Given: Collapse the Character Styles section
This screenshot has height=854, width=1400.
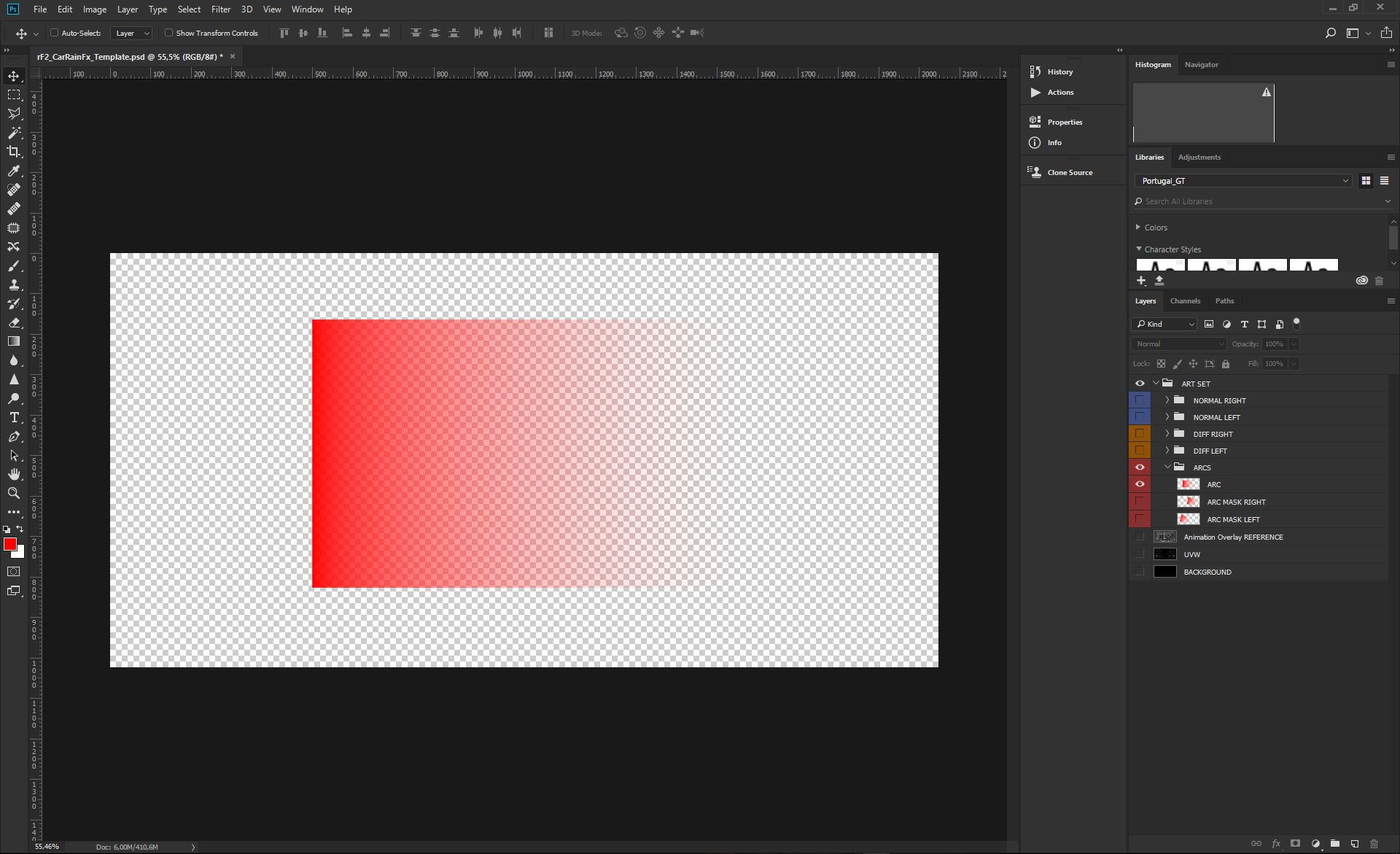Looking at the screenshot, I should (x=1138, y=249).
